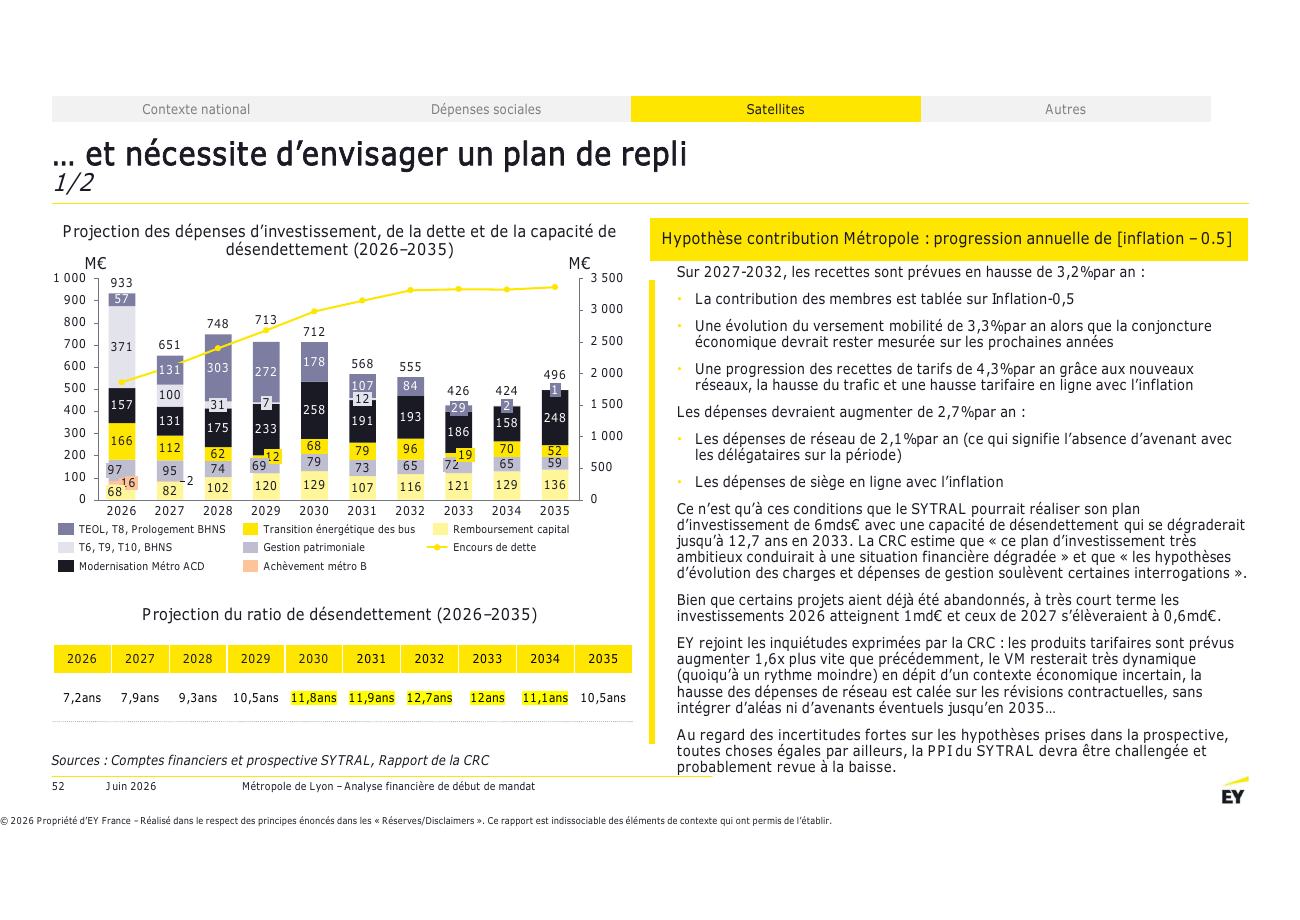The height and width of the screenshot is (920, 1300).
Task: Select the highlighted "11,8ans" ratio value
Action: pyautogui.click(x=313, y=698)
